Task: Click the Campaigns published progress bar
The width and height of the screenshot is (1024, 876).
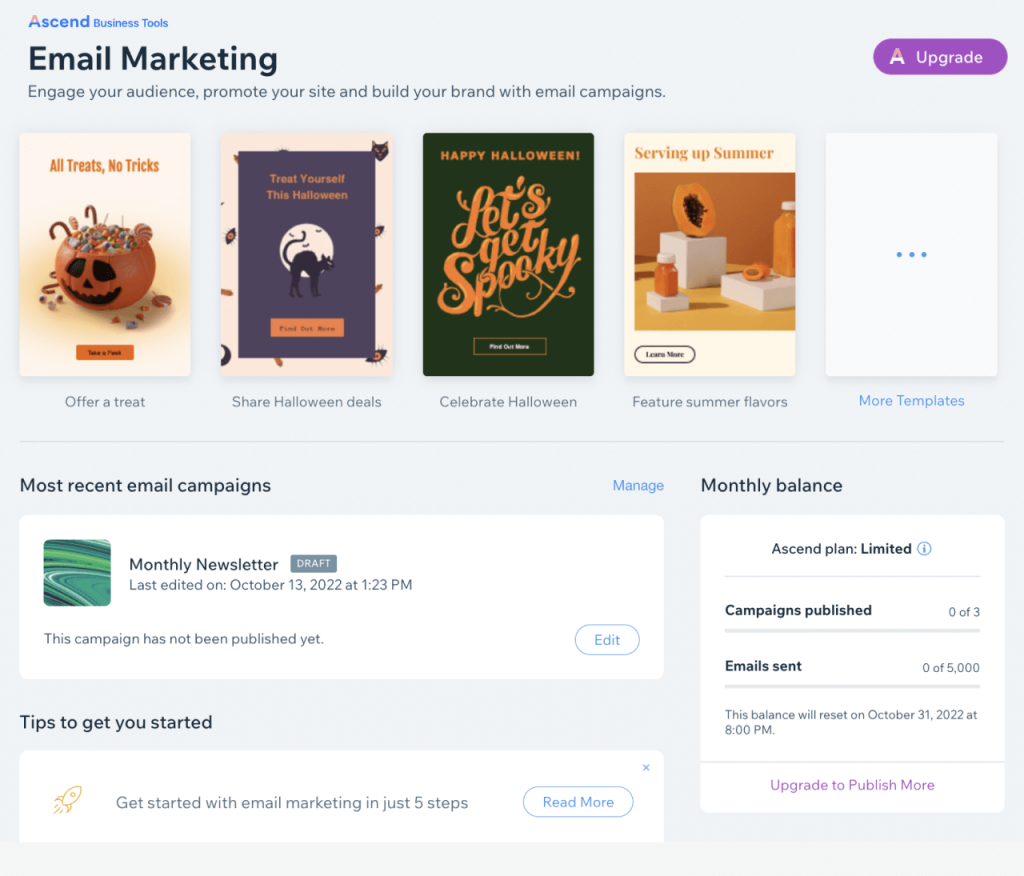Action: (851, 629)
